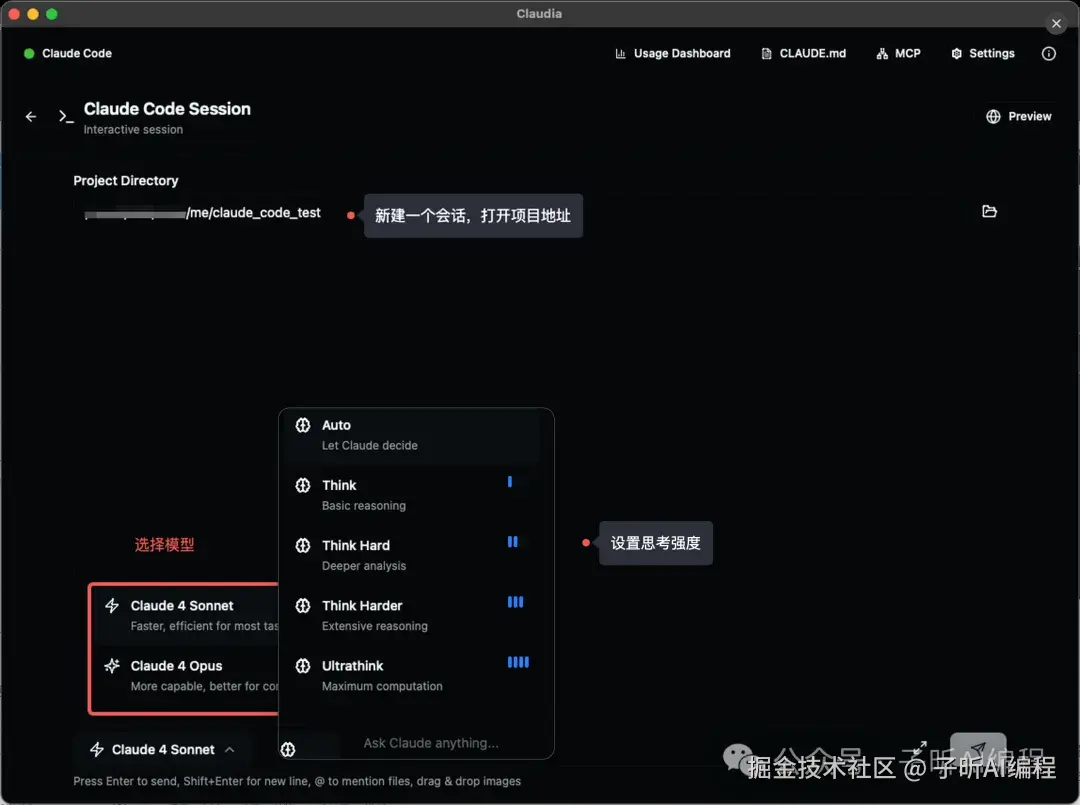
Task: Click the brain icon next to Auto
Action: pos(302,425)
